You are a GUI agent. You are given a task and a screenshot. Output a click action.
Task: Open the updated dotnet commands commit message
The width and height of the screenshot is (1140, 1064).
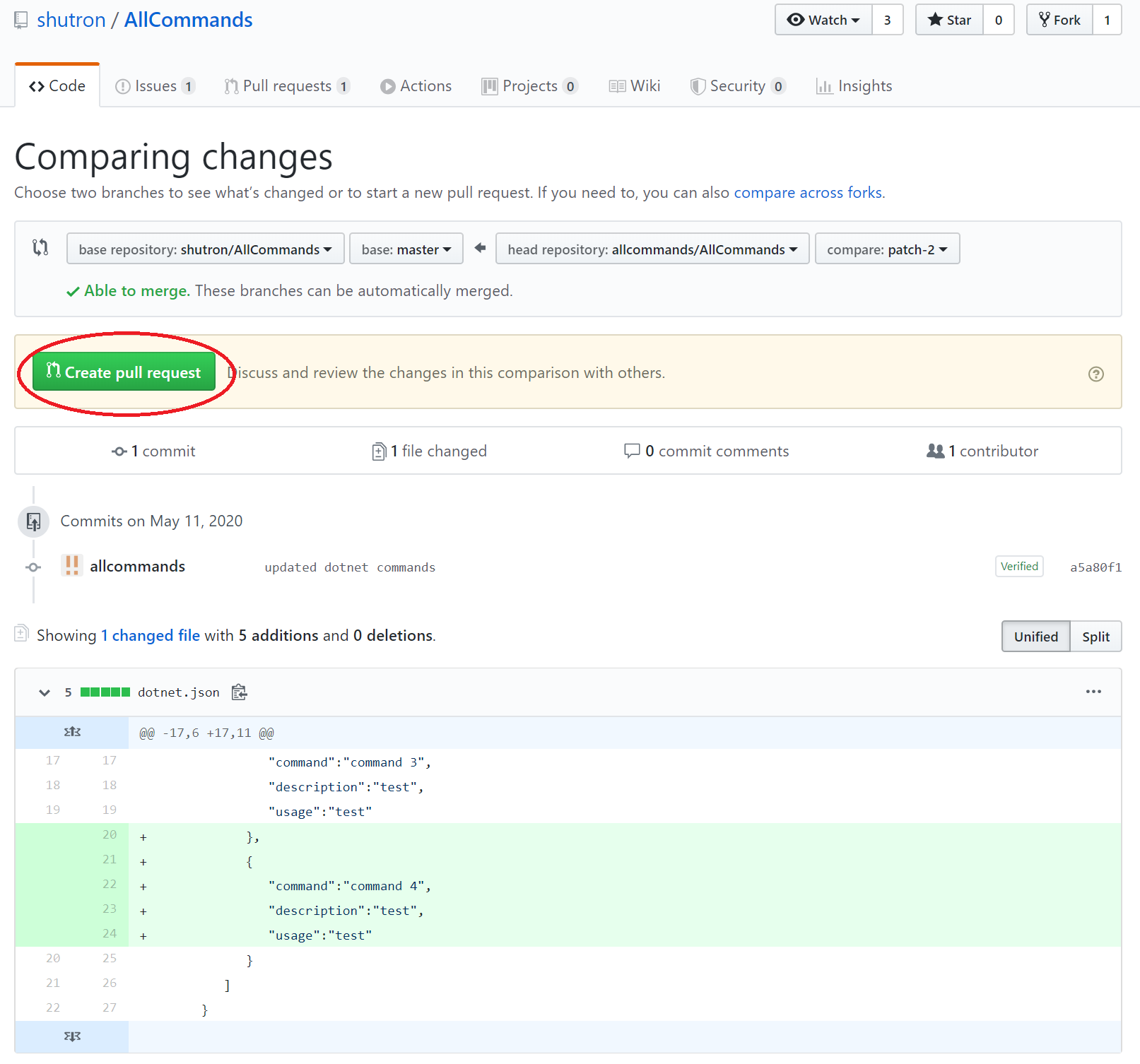click(x=350, y=567)
